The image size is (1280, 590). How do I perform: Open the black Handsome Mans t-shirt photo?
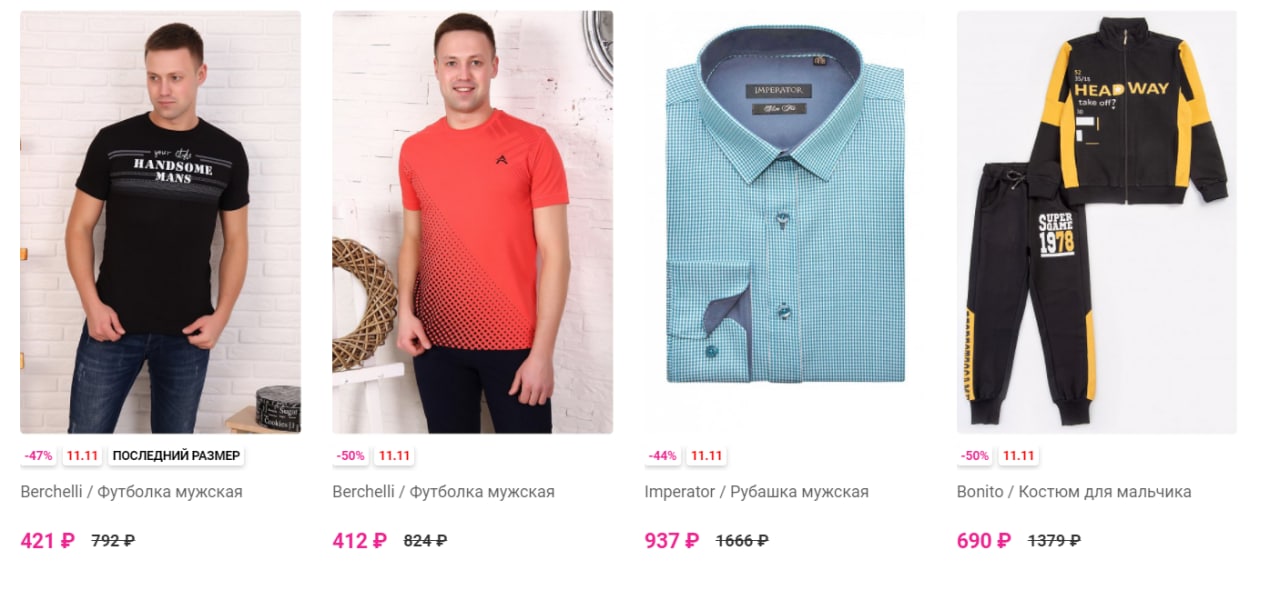tap(160, 222)
